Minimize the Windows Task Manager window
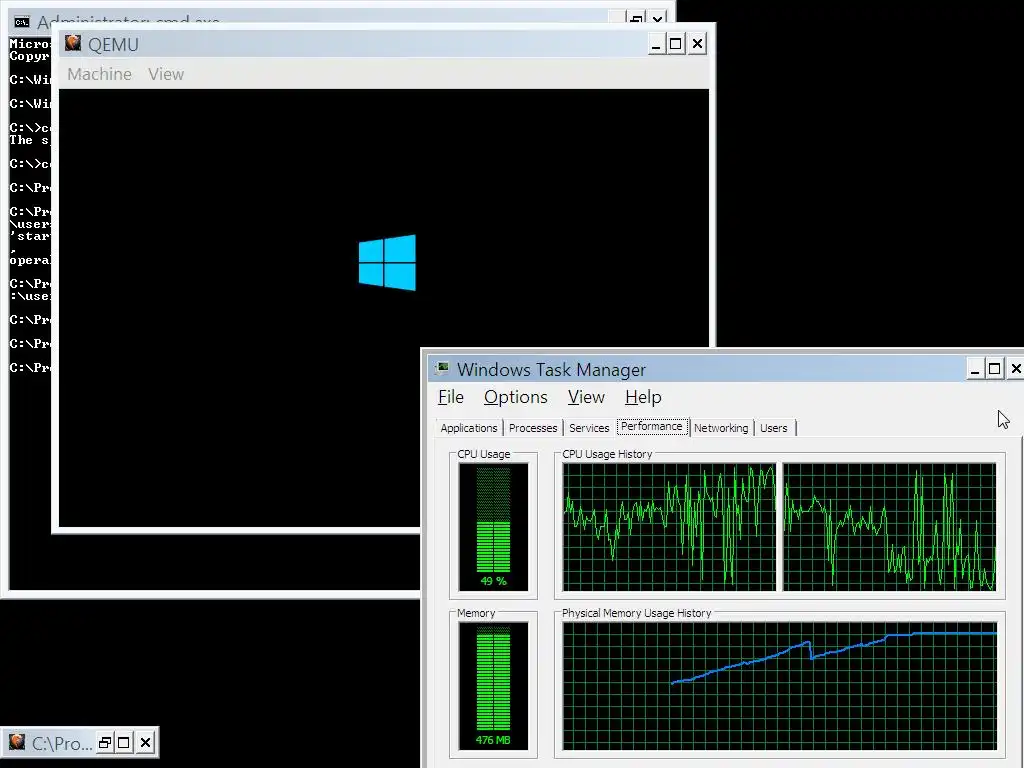 tap(974, 369)
